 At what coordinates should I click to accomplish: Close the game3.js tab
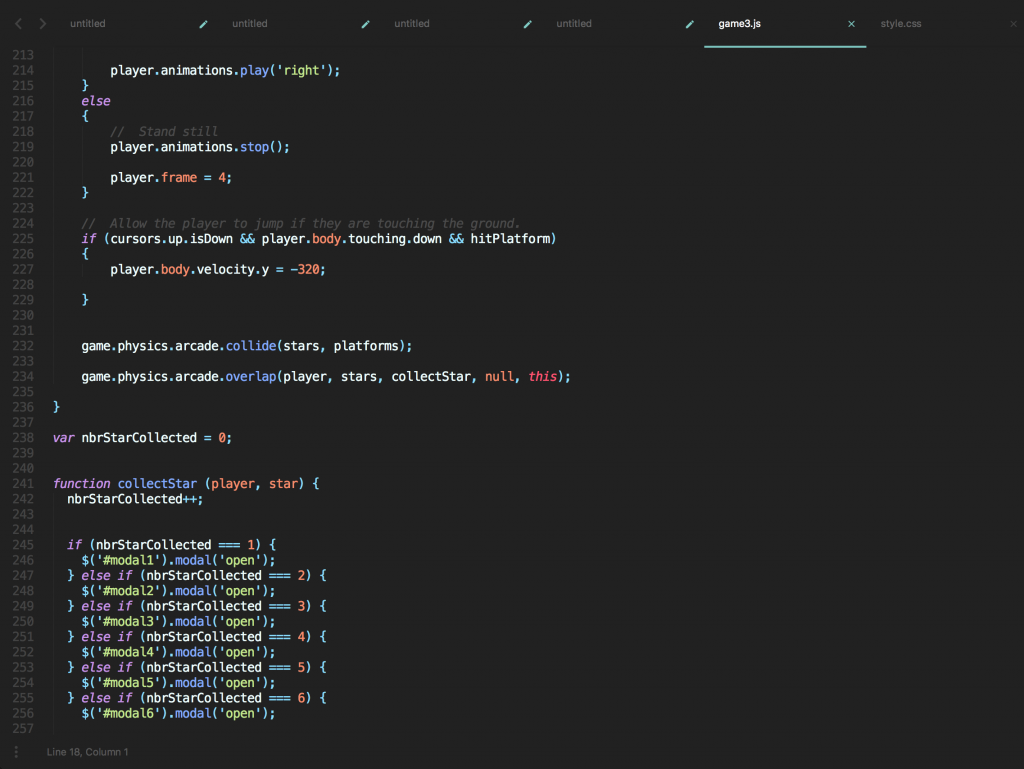[851, 24]
